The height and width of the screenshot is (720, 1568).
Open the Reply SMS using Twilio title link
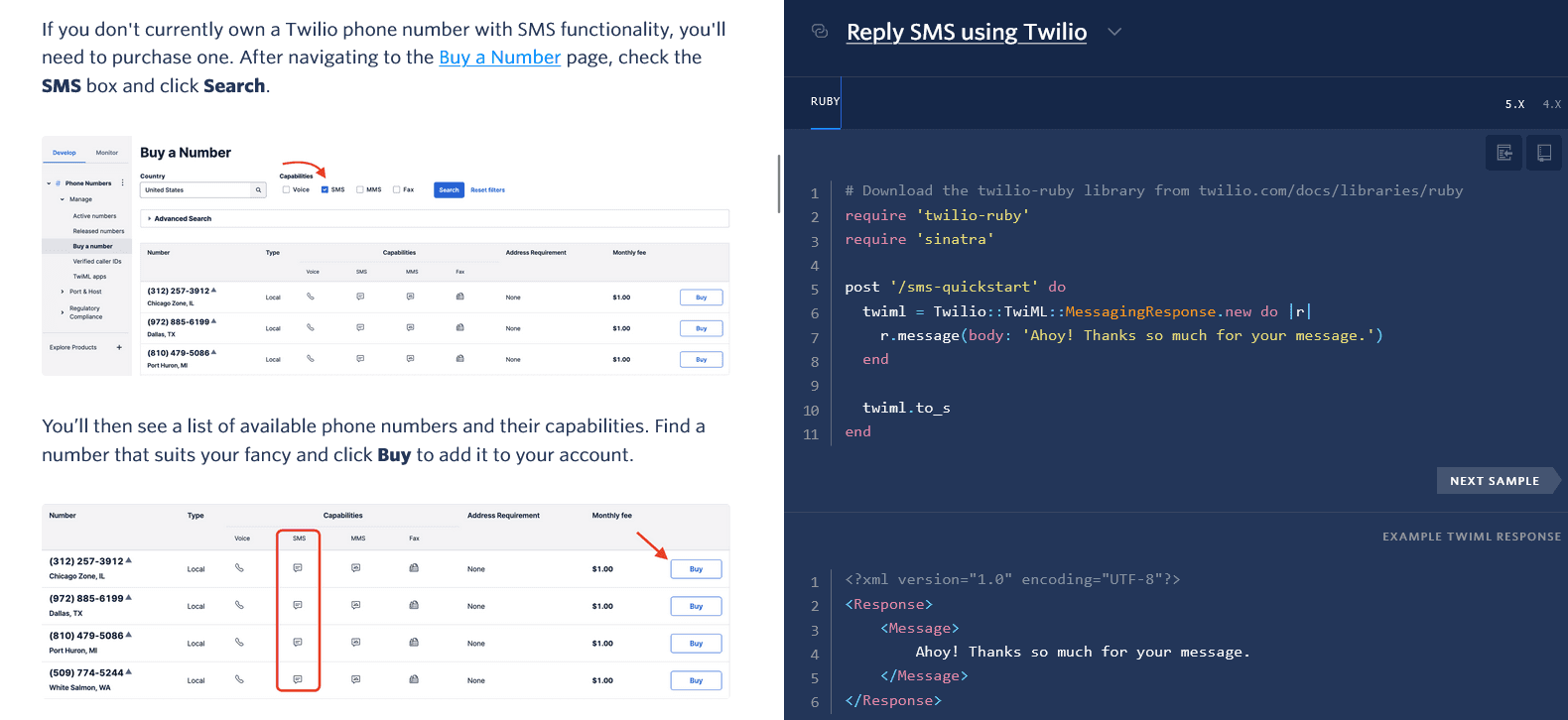(967, 32)
